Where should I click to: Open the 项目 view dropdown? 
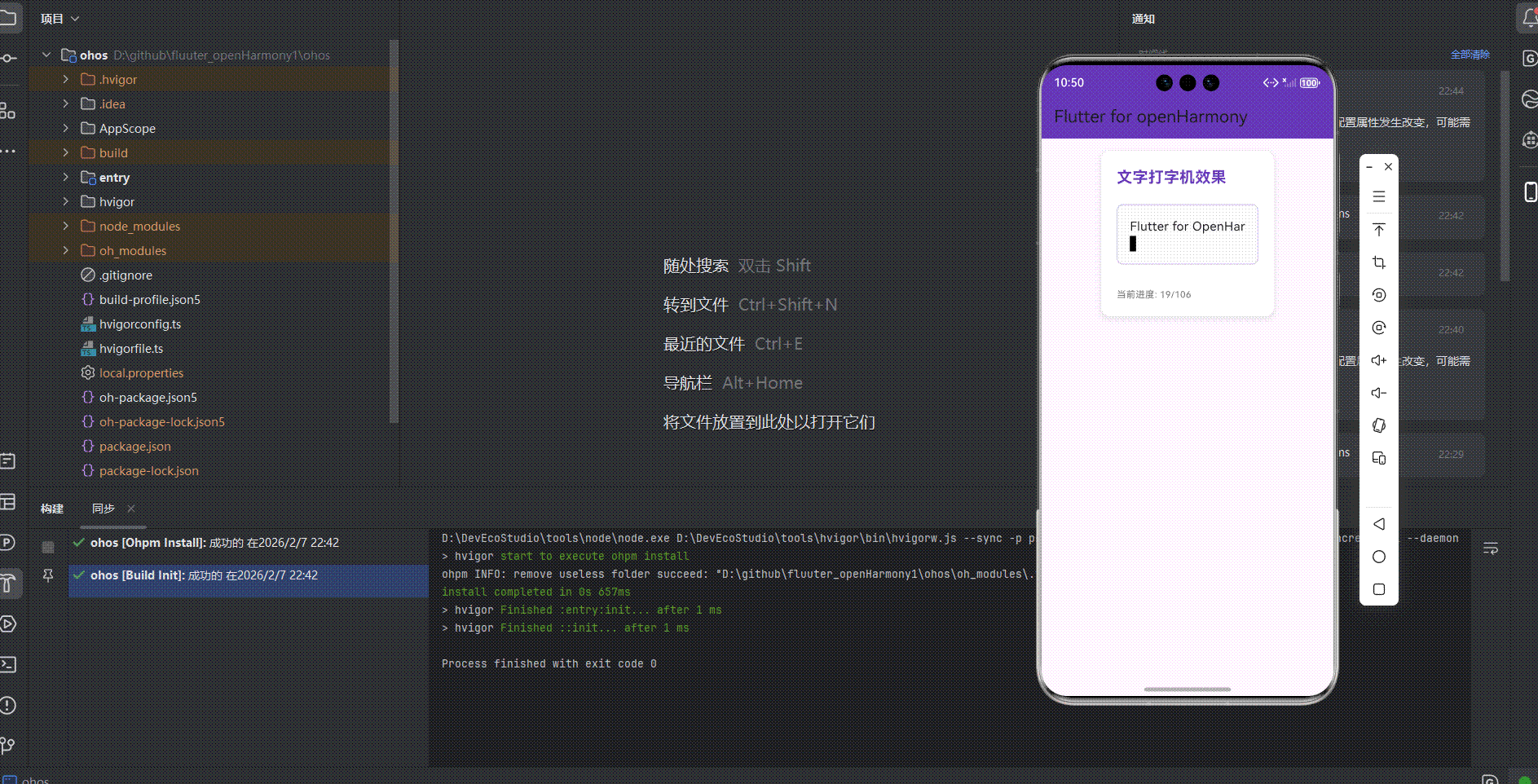coord(59,18)
